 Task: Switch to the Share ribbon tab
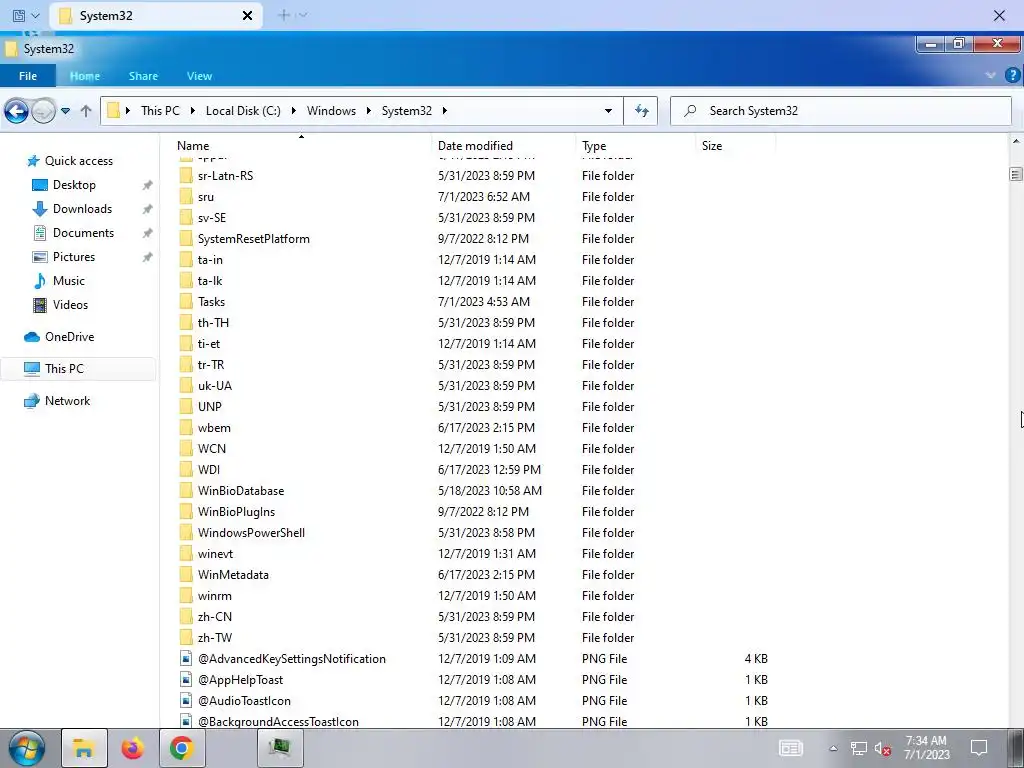[x=143, y=76]
